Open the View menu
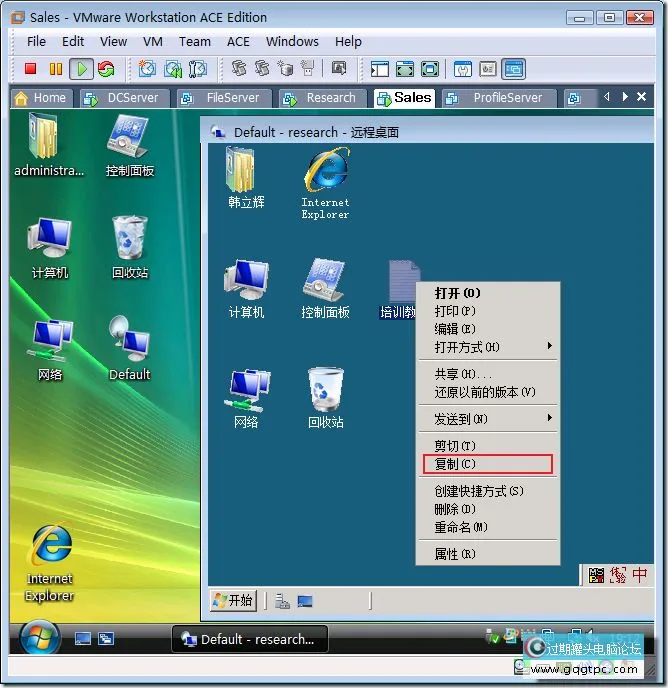Screen dimensions: 668x688 [113, 42]
